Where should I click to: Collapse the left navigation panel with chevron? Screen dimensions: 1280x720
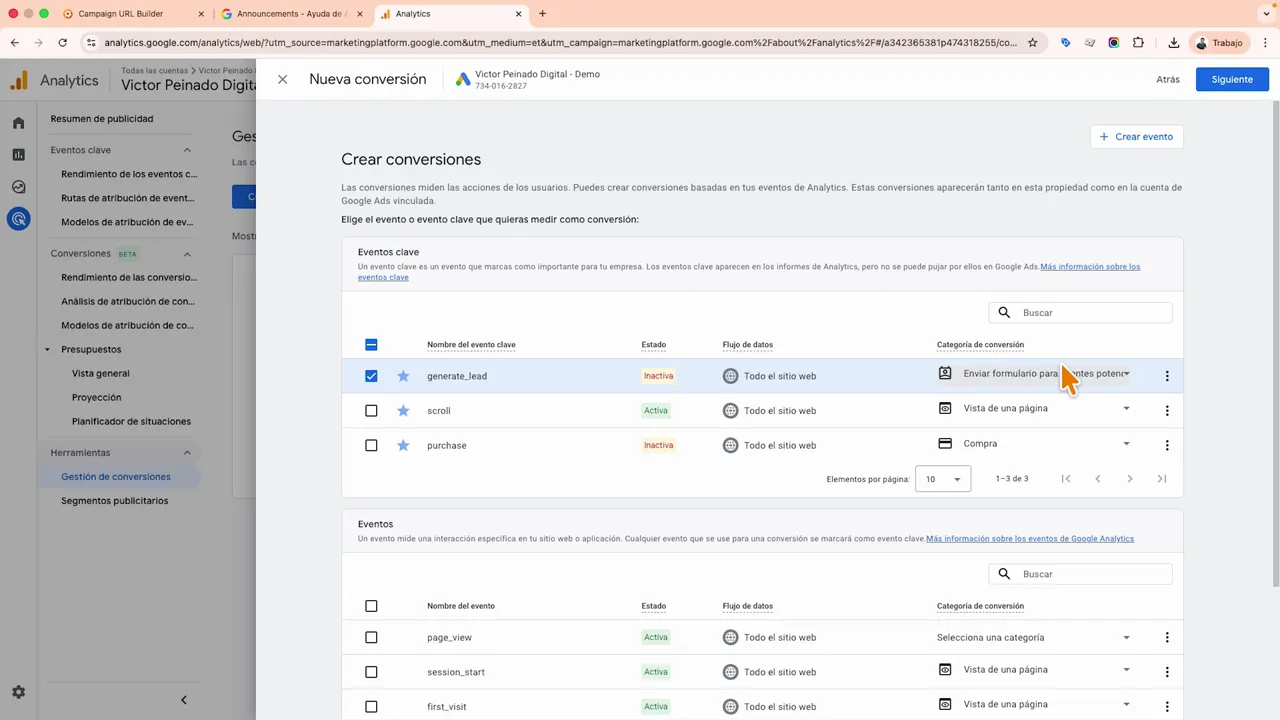click(183, 700)
